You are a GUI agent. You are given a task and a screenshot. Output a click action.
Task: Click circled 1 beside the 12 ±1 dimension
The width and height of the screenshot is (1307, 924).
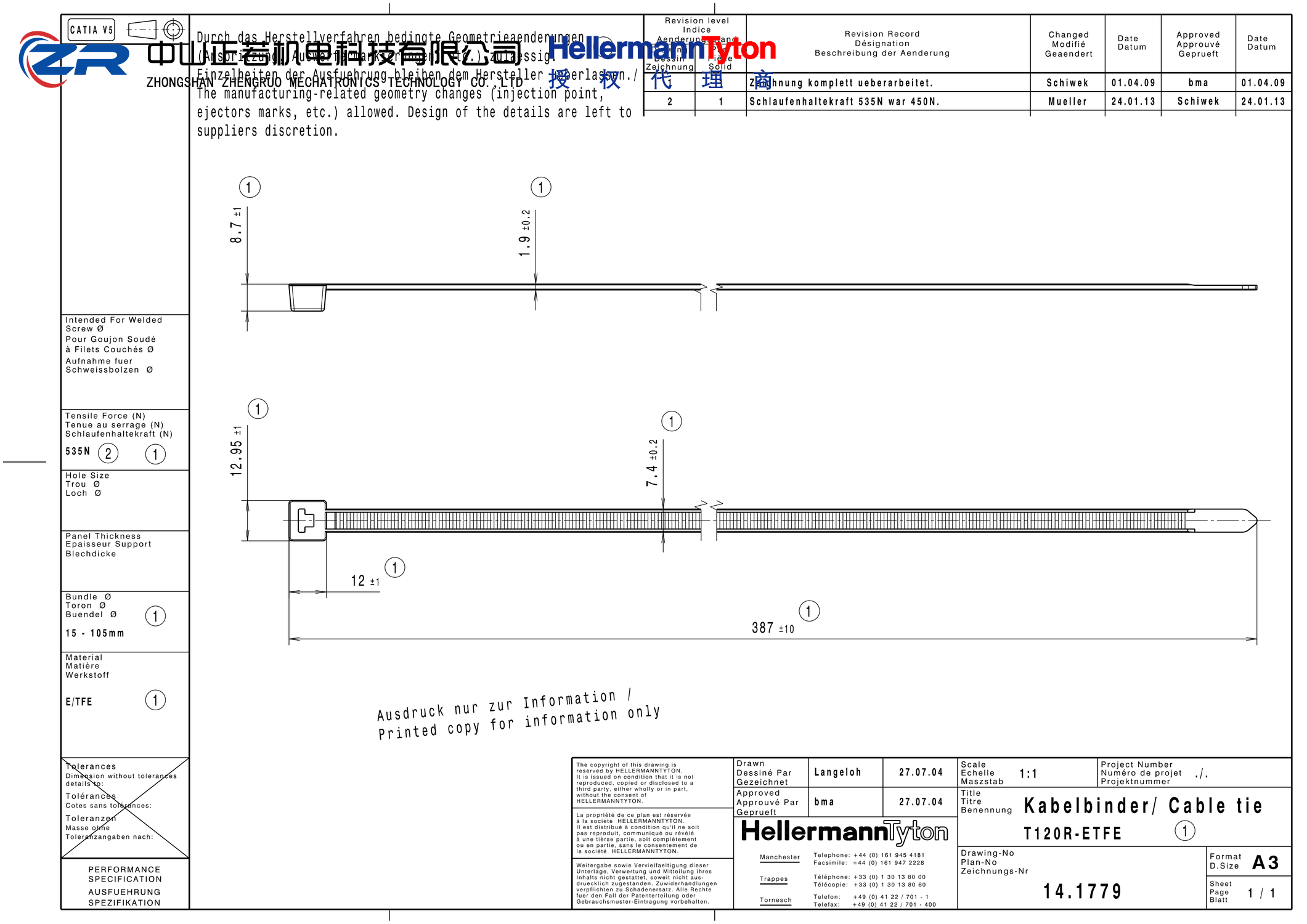coord(395,567)
